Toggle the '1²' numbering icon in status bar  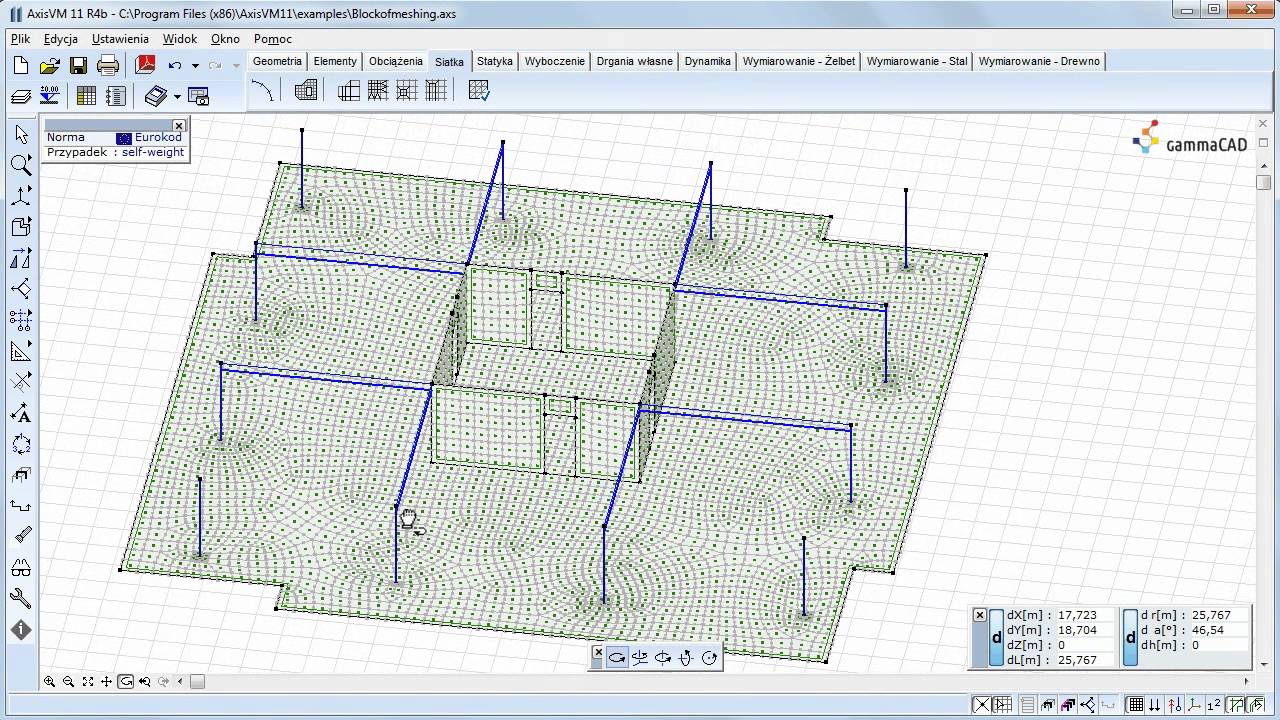1213,706
